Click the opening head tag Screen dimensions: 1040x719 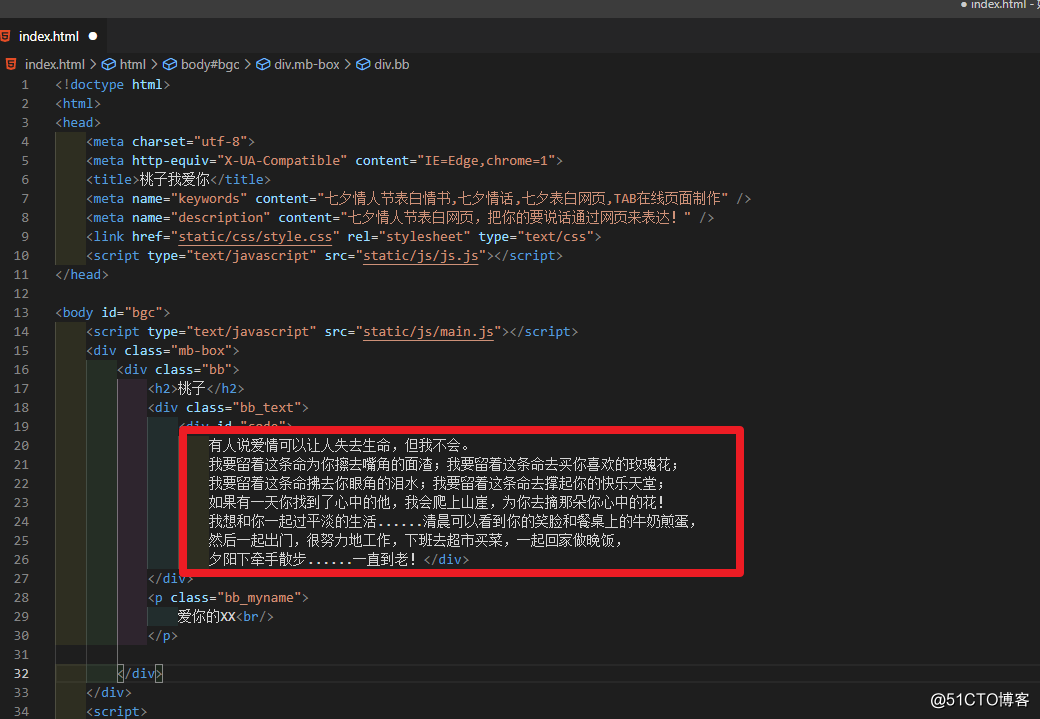click(78, 123)
